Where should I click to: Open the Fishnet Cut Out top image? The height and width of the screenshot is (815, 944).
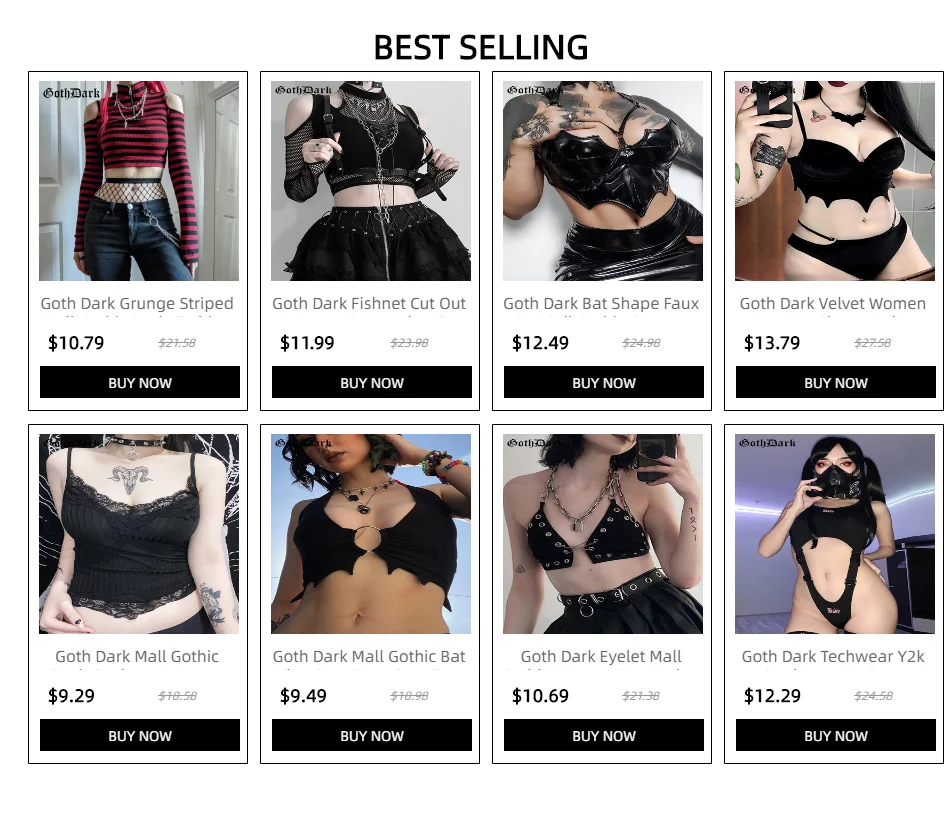371,181
